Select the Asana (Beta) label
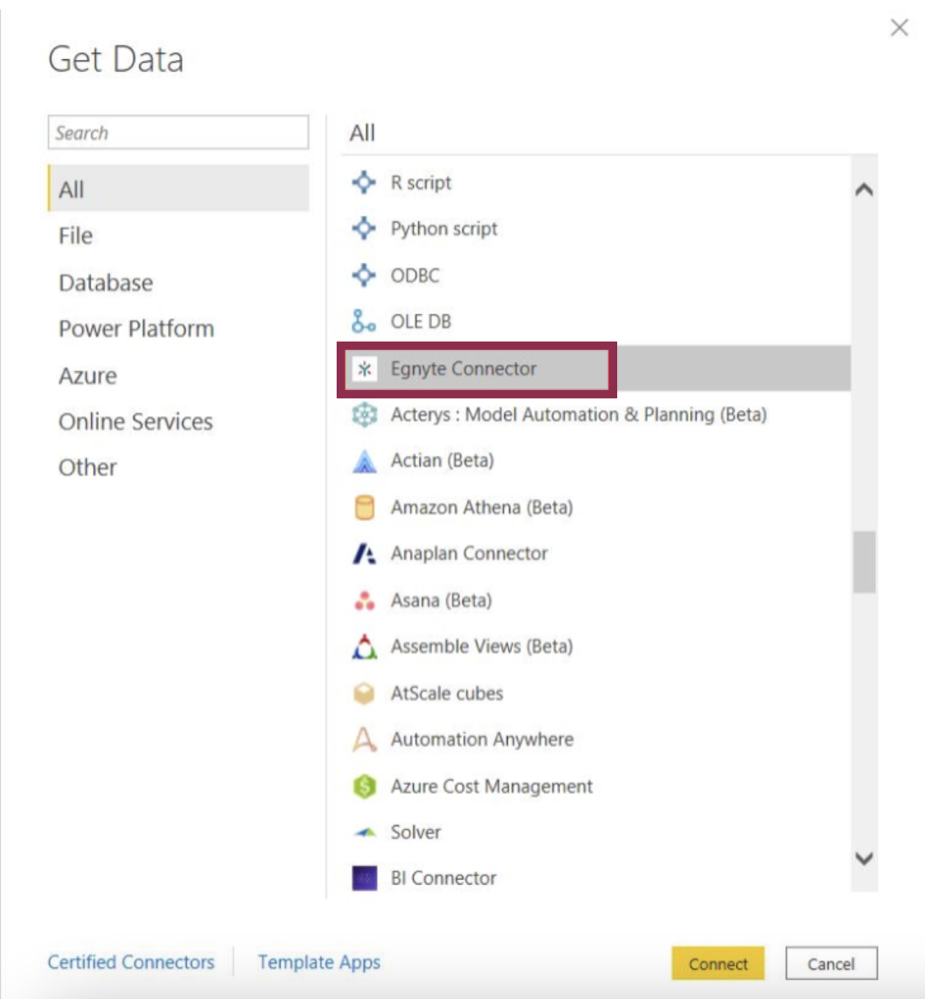The height and width of the screenshot is (999, 925). point(441,600)
